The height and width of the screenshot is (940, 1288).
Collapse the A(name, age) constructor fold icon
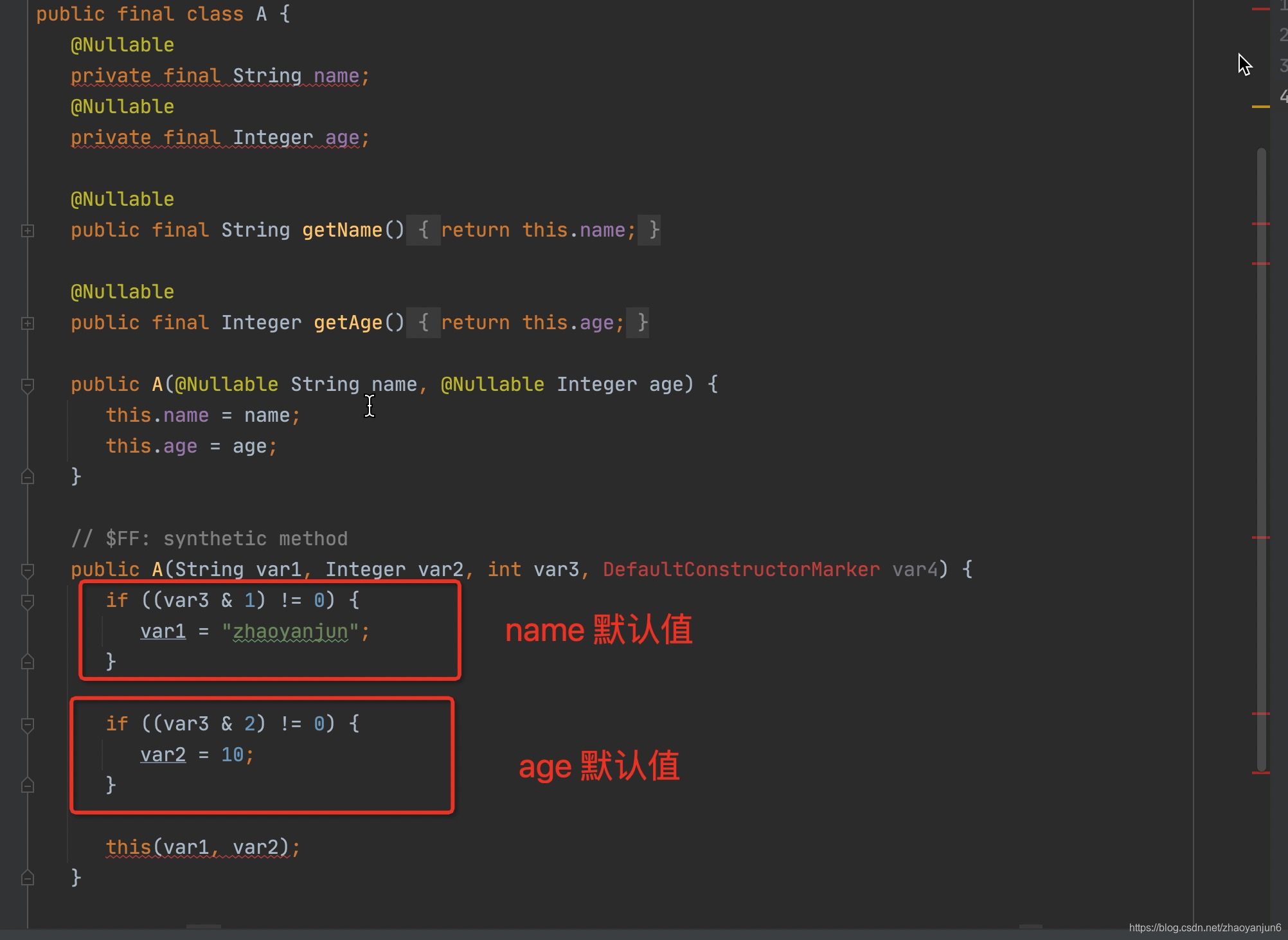[28, 385]
